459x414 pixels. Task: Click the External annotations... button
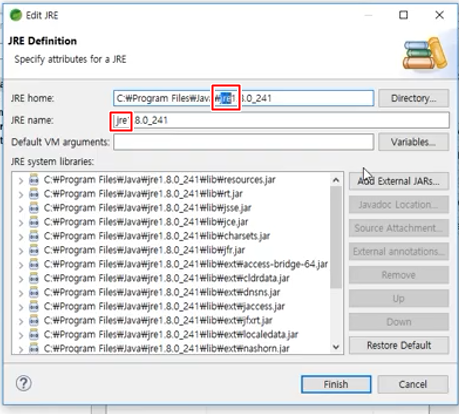399,251
